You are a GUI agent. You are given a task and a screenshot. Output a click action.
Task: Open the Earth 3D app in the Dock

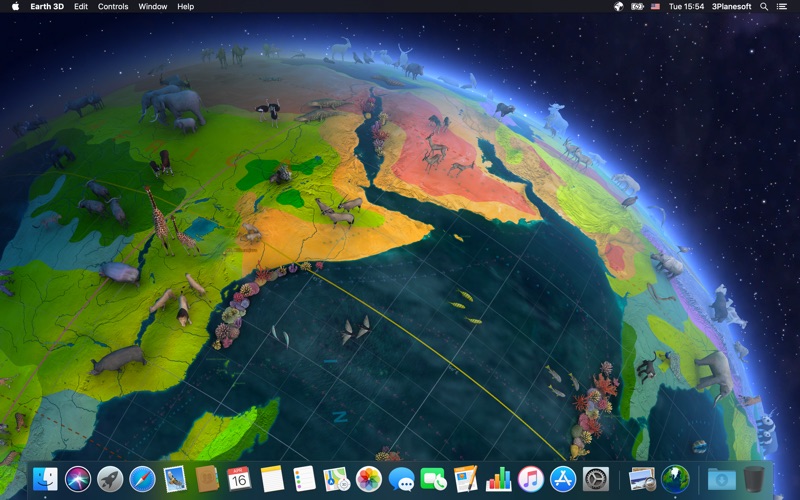pyautogui.click(x=675, y=479)
